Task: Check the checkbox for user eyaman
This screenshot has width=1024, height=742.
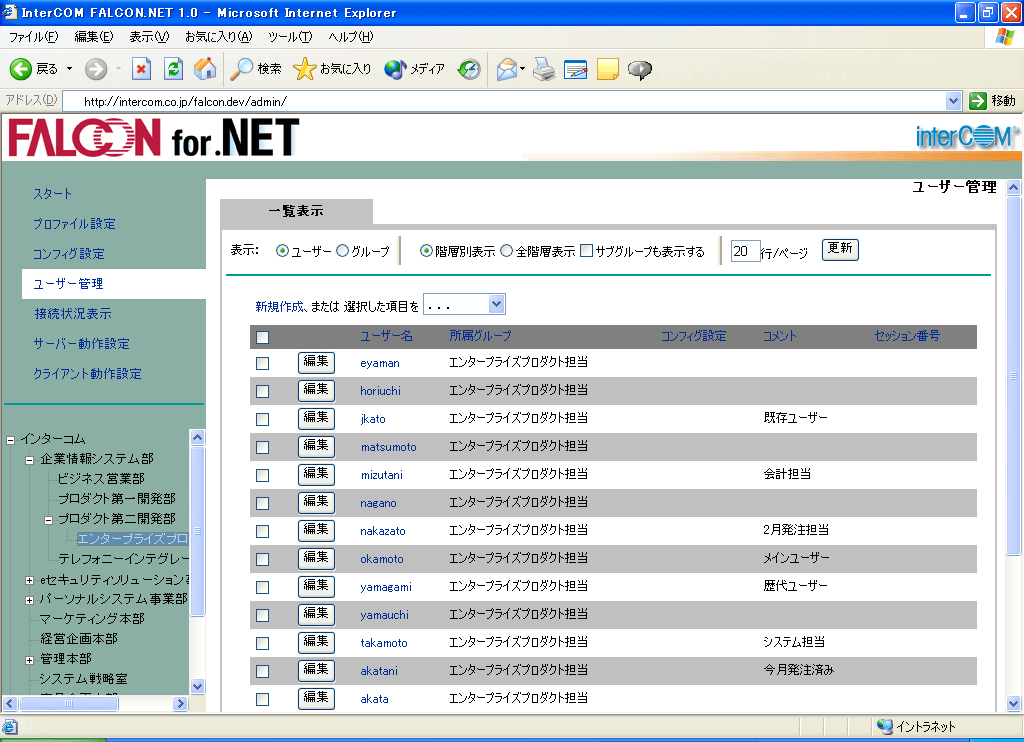Action: [263, 363]
